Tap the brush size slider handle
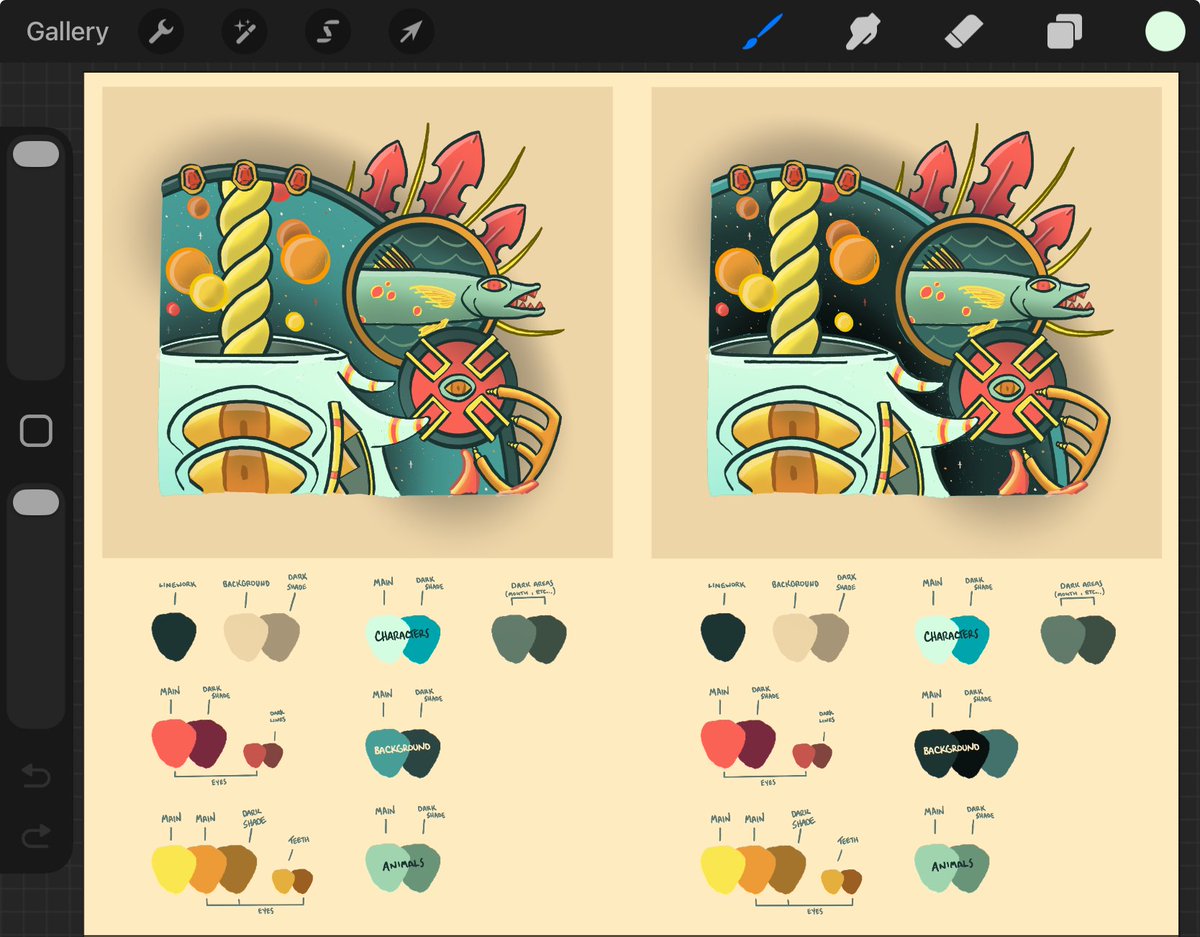Image resolution: width=1200 pixels, height=937 pixels. (36, 154)
